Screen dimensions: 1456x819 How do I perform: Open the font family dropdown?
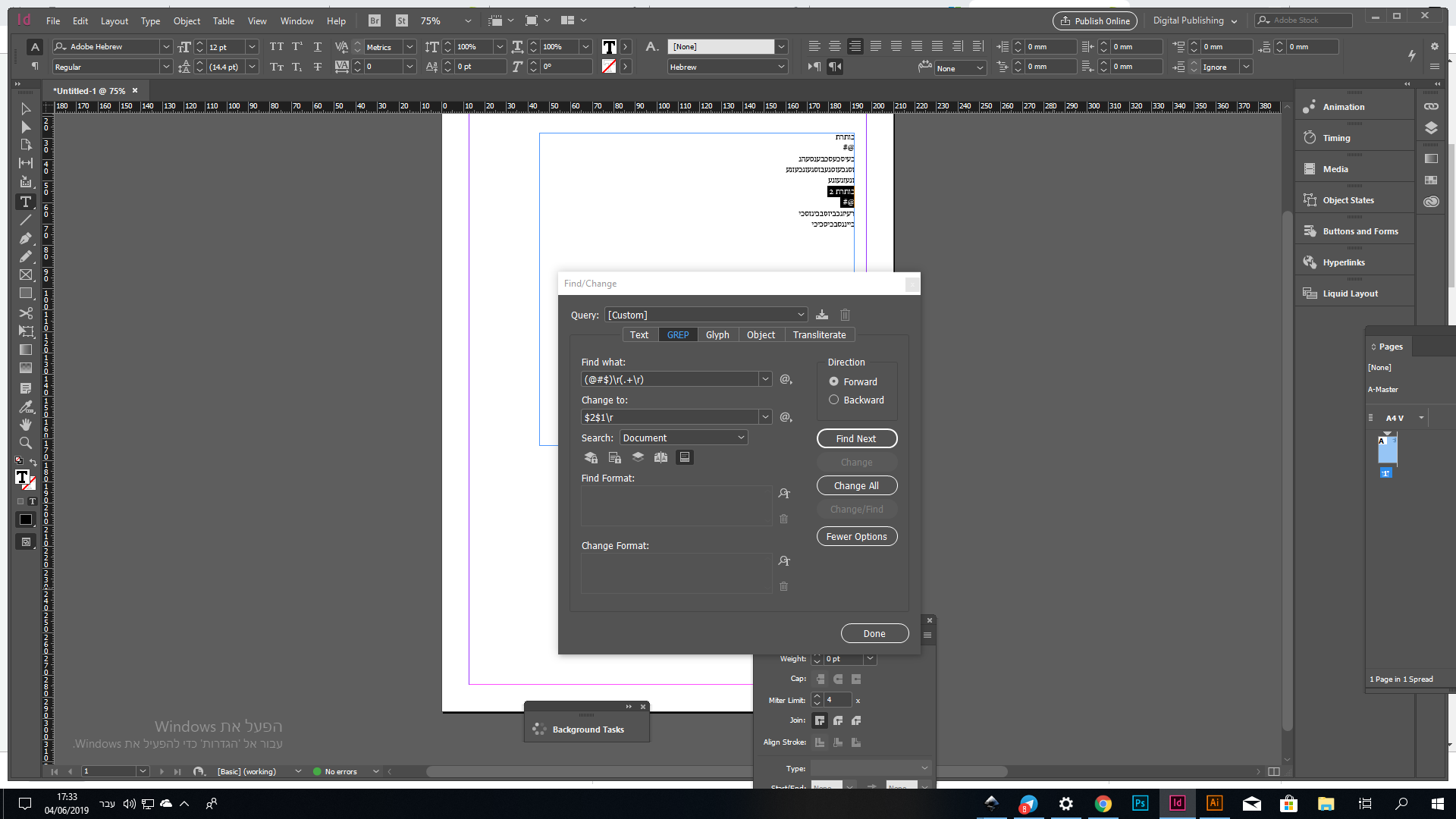coord(166,47)
